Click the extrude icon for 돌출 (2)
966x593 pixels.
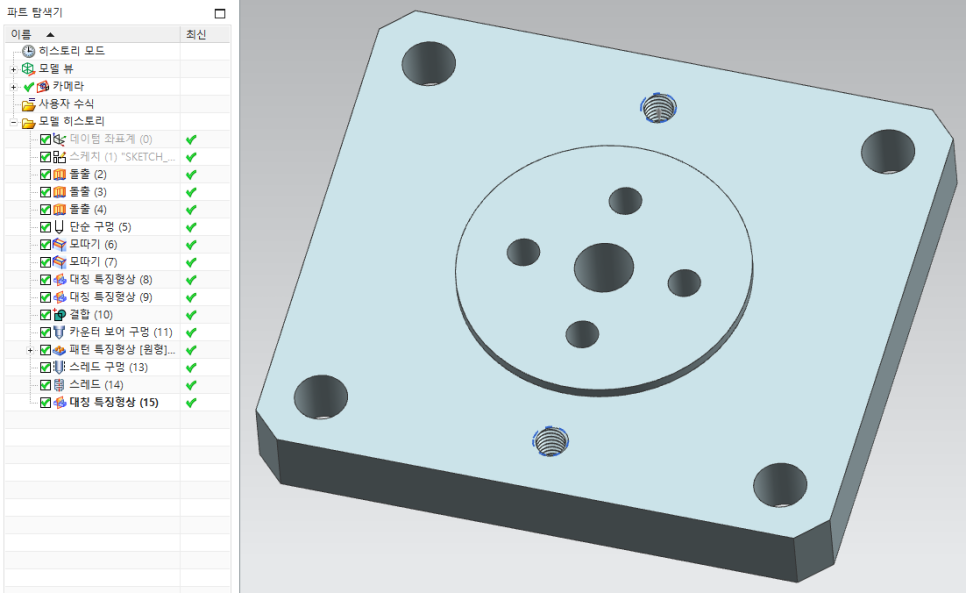click(59, 174)
